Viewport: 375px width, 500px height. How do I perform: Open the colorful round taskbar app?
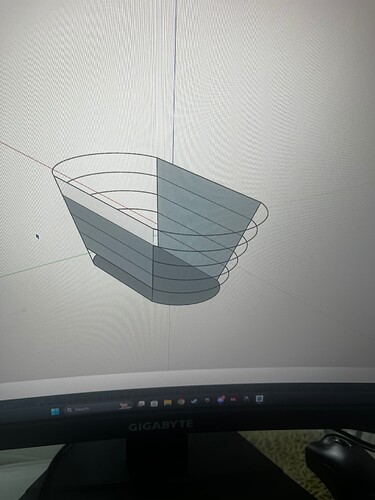[x=220, y=399]
